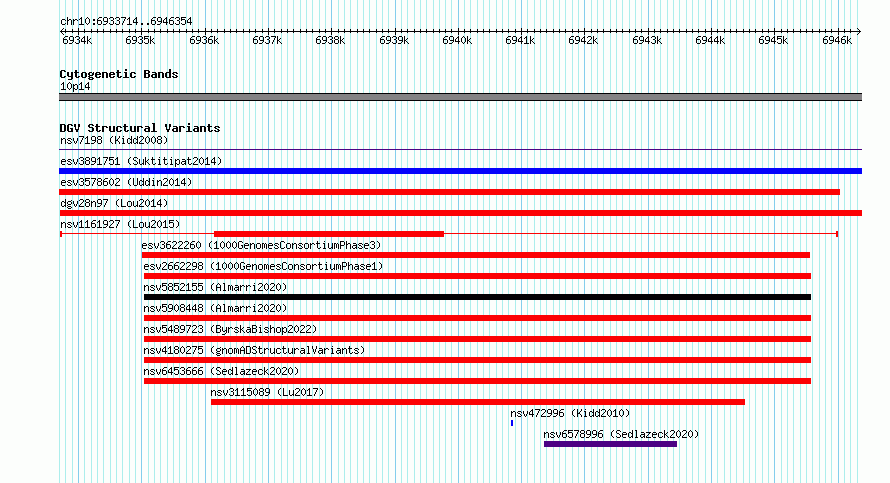Open the nsv3115089 (Lu2017) label
The width and height of the screenshot is (890, 483).
267,392
